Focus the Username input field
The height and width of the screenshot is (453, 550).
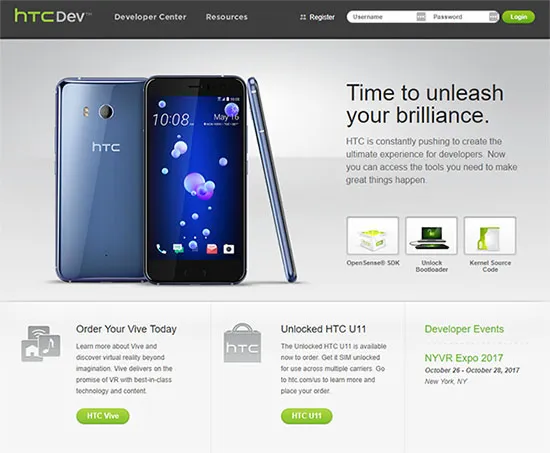(x=381, y=17)
